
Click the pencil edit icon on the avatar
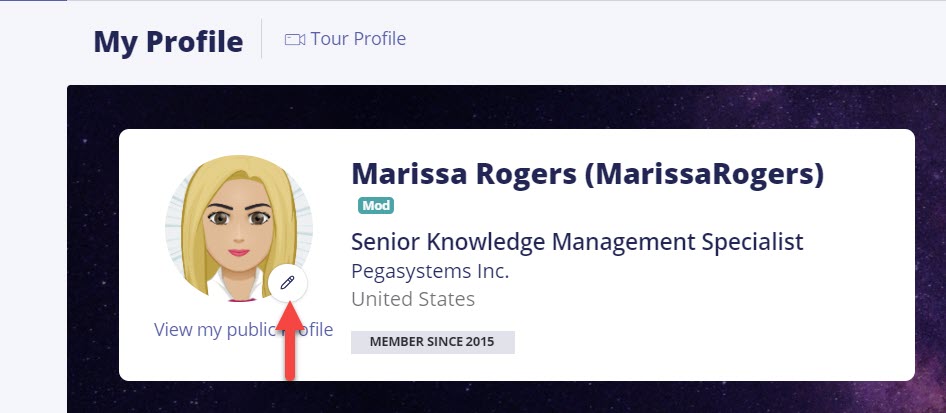288,282
